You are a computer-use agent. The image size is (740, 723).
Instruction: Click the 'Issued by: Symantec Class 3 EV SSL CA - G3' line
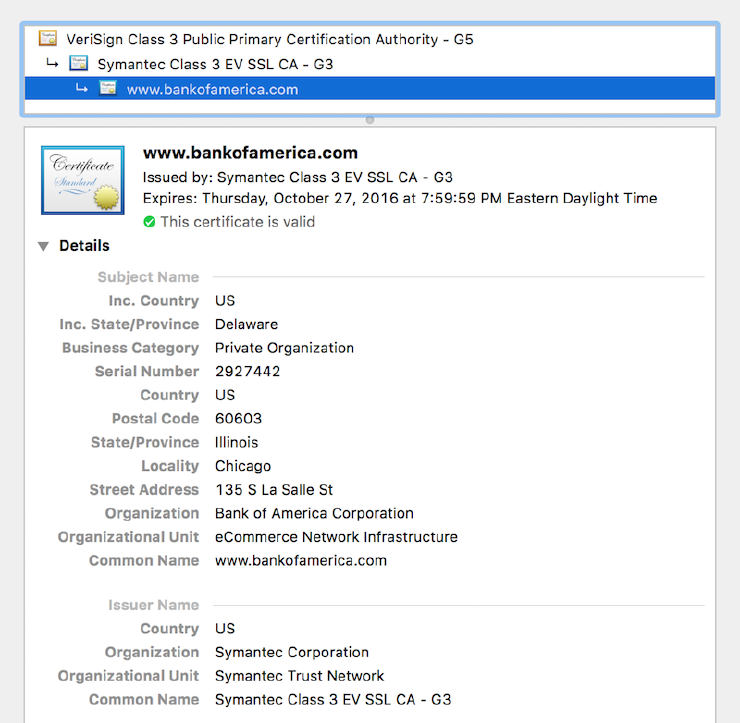(298, 177)
